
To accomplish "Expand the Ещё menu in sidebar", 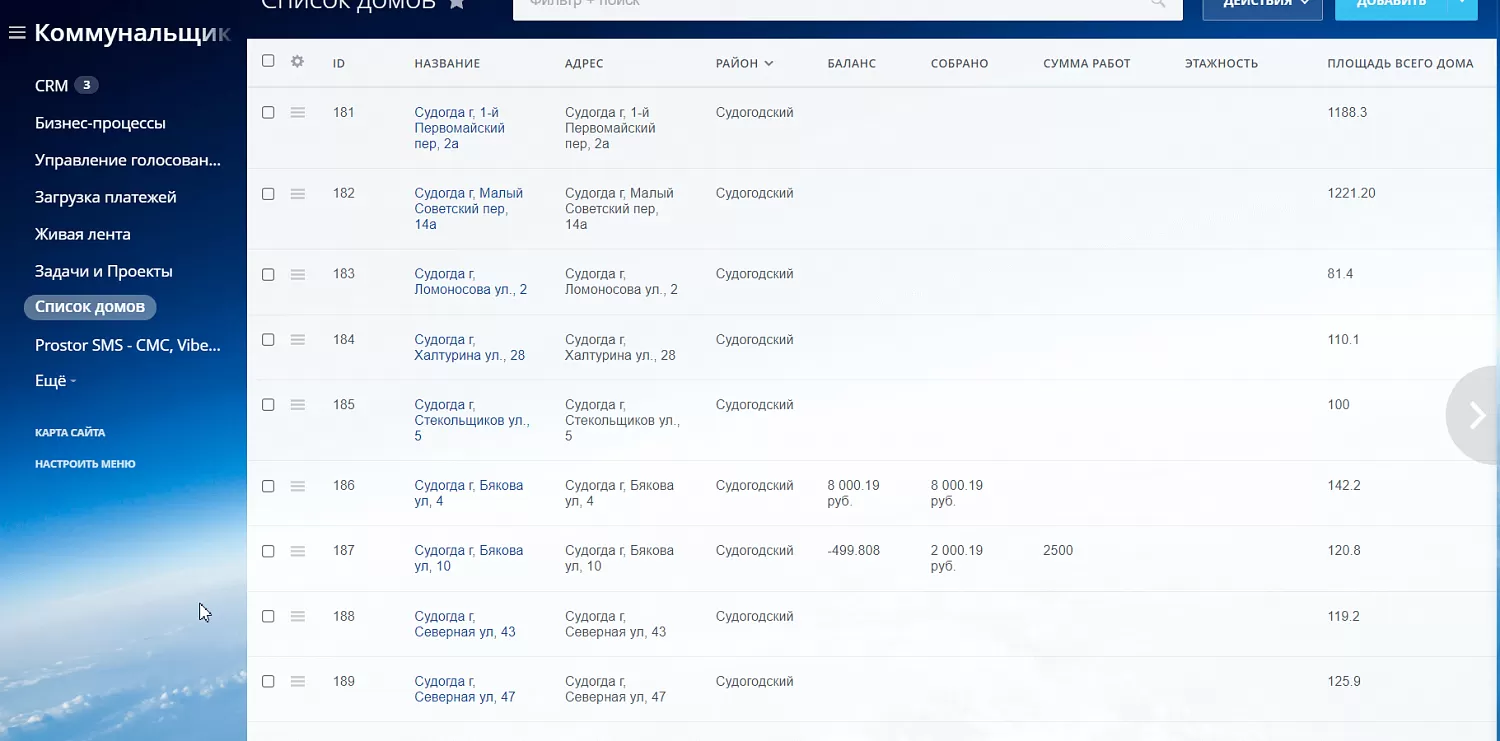I will [55, 381].
